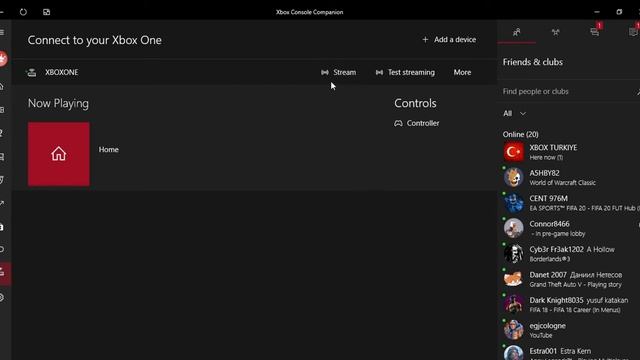This screenshot has width=640, height=360.
Task: Open the Messages tab with notification badge
Action: click(595, 32)
